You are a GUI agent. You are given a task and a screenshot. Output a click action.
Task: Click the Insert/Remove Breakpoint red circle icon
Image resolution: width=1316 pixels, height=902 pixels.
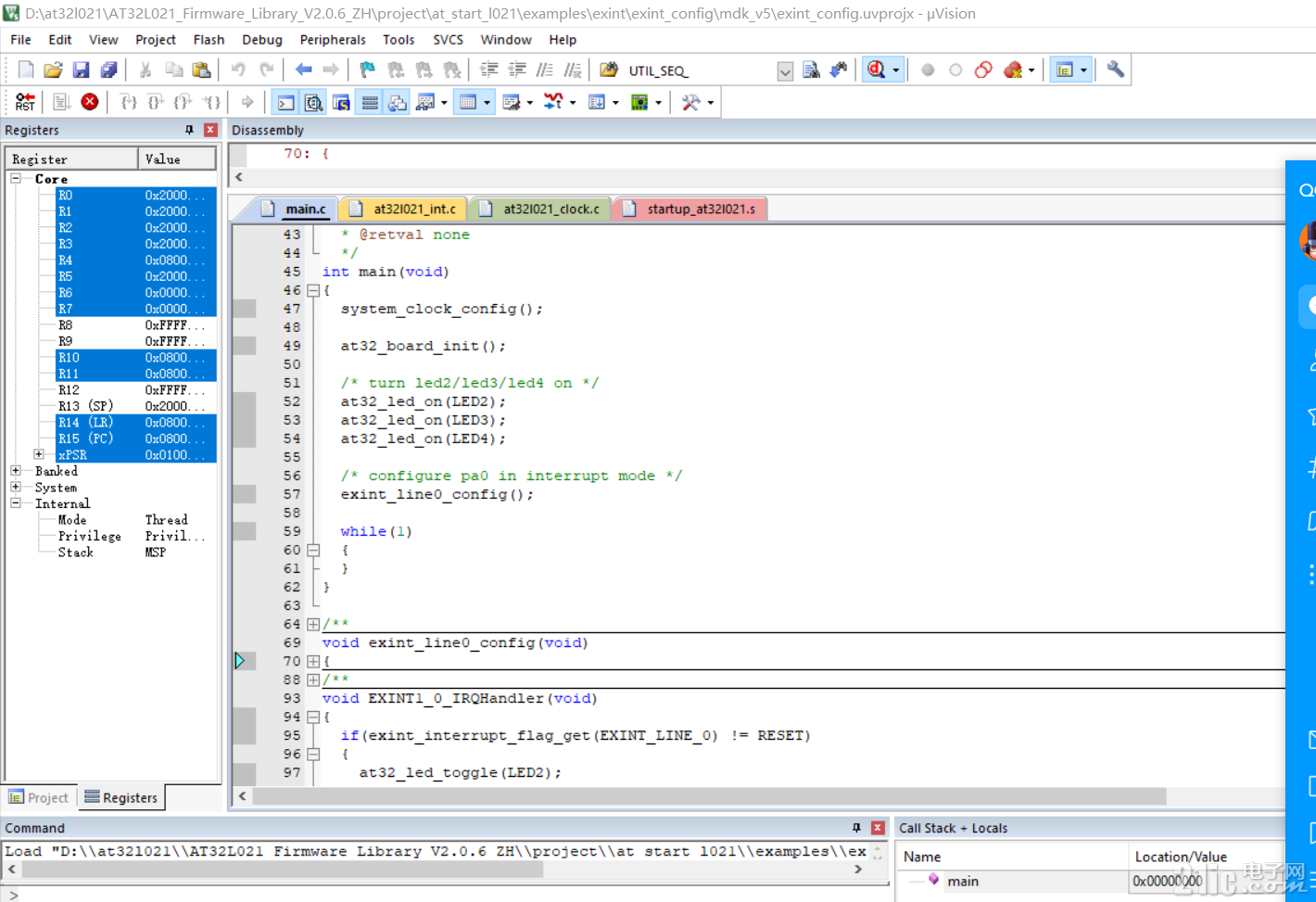click(928, 70)
